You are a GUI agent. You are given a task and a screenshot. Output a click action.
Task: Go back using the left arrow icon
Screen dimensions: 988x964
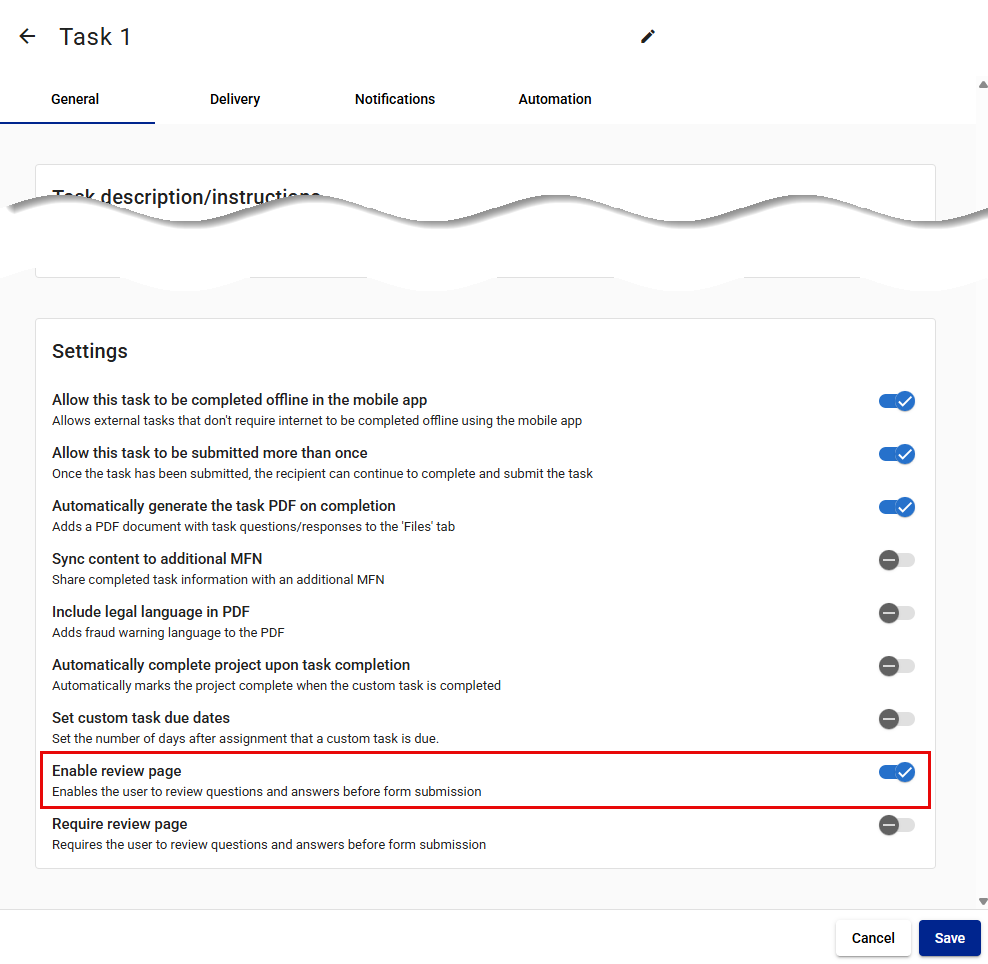[x=27, y=37]
